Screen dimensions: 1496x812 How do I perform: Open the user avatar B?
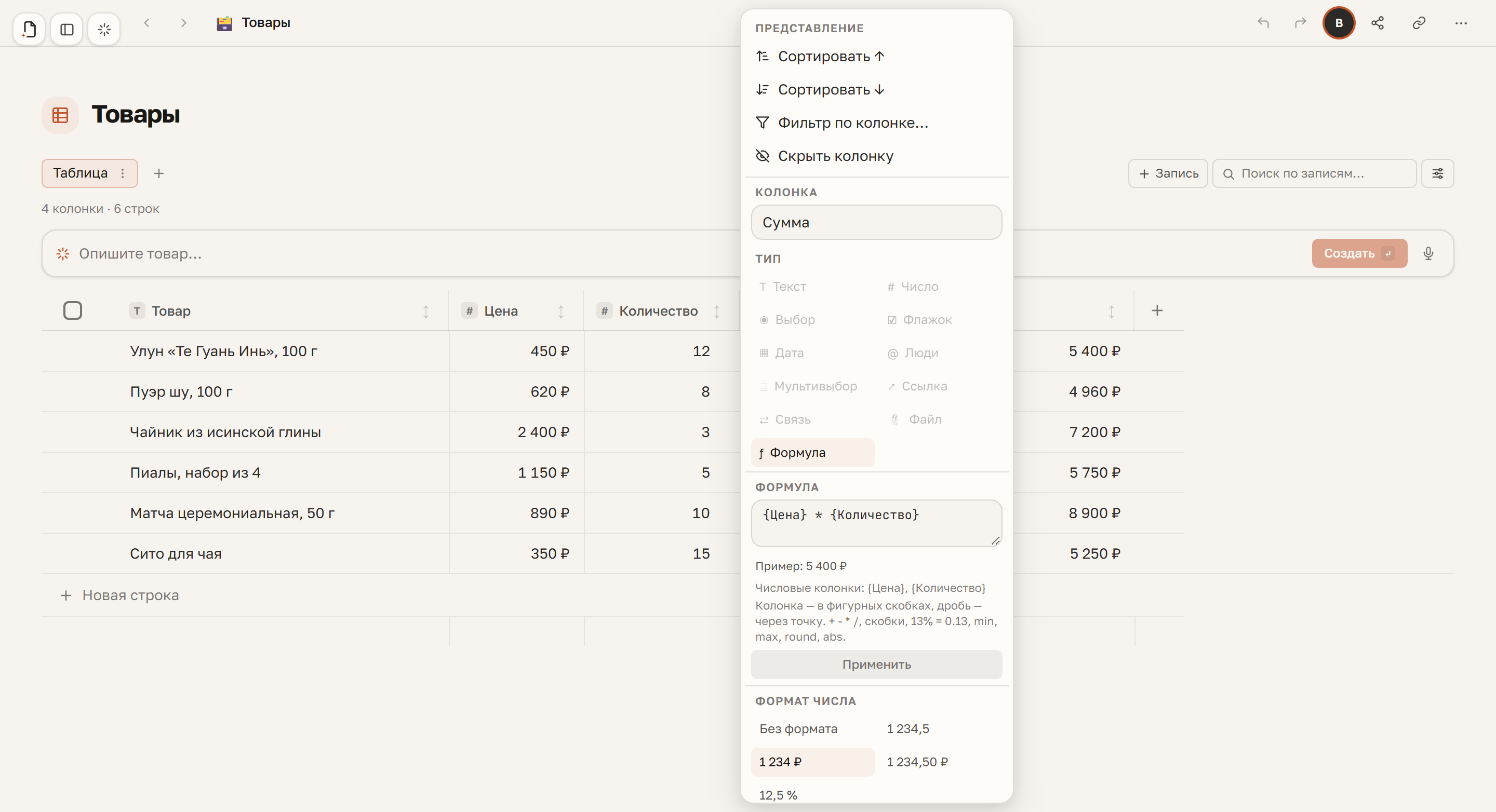point(1339,23)
